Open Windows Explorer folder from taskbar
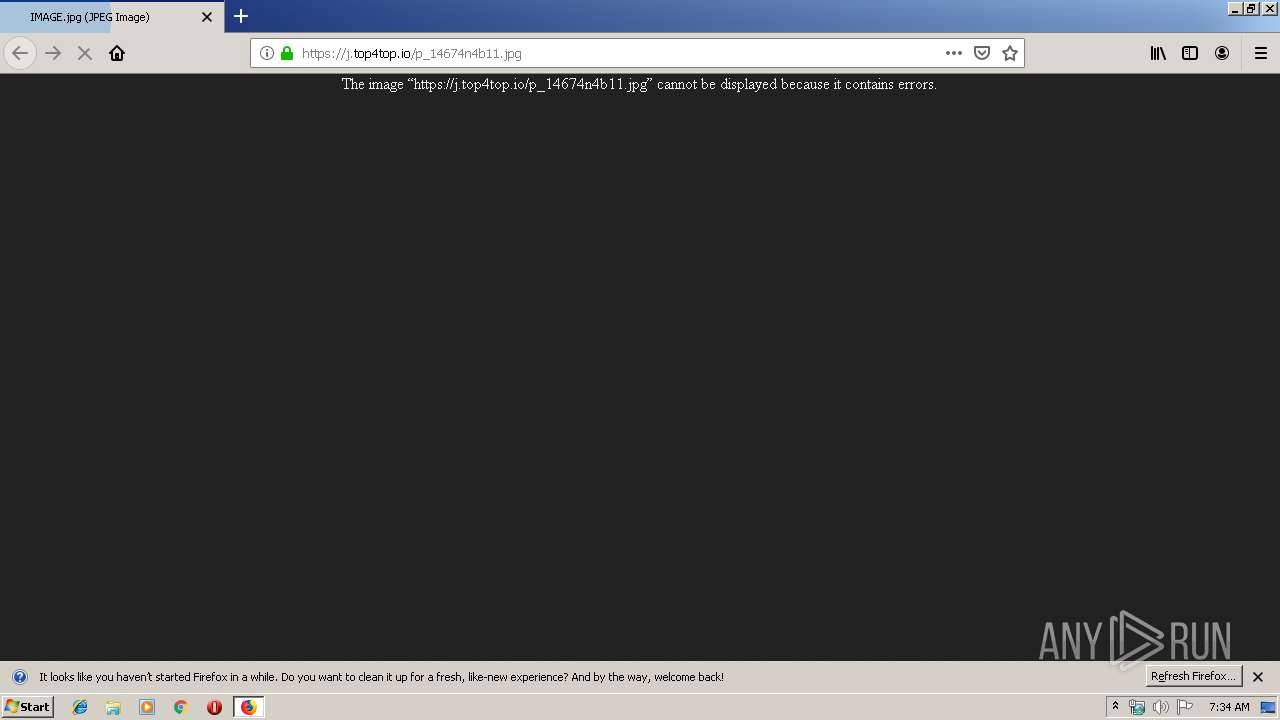This screenshot has width=1280, height=720. (113, 707)
